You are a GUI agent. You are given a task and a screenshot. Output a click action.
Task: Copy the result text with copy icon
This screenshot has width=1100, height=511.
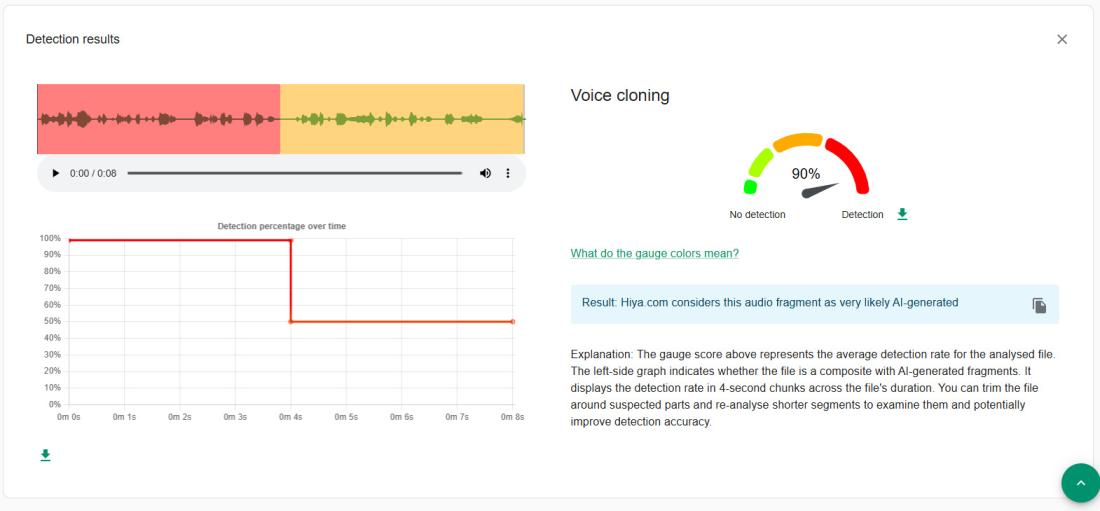coord(1039,305)
